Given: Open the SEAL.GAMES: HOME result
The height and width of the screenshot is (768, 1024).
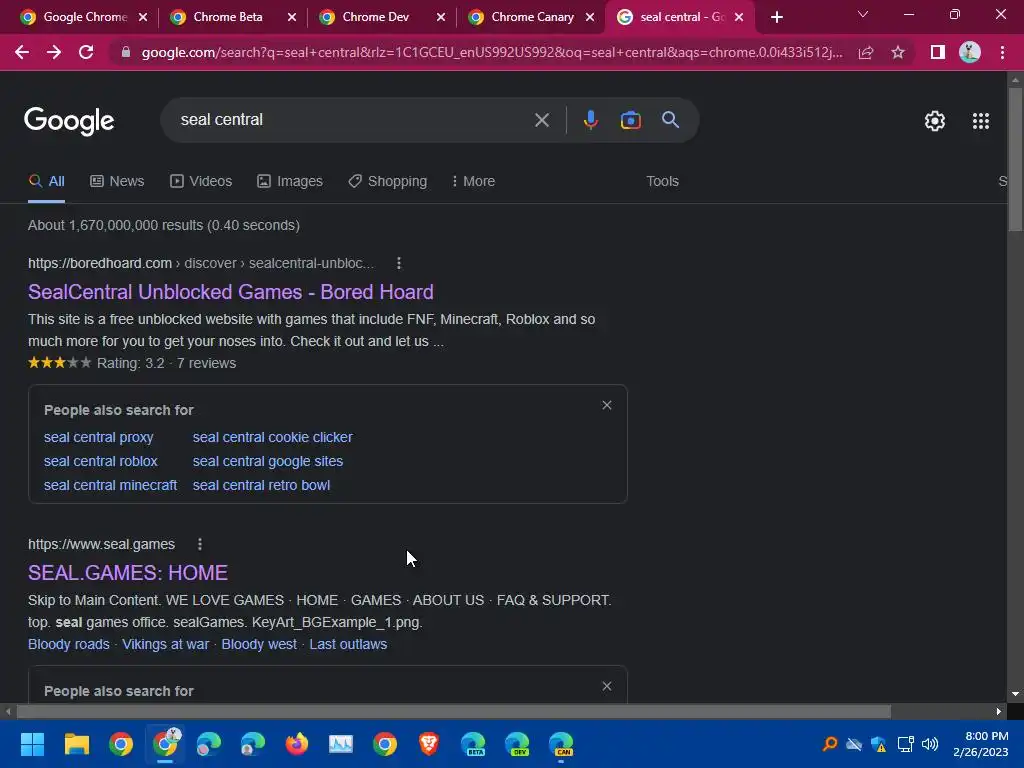Looking at the screenshot, I should [x=128, y=573].
